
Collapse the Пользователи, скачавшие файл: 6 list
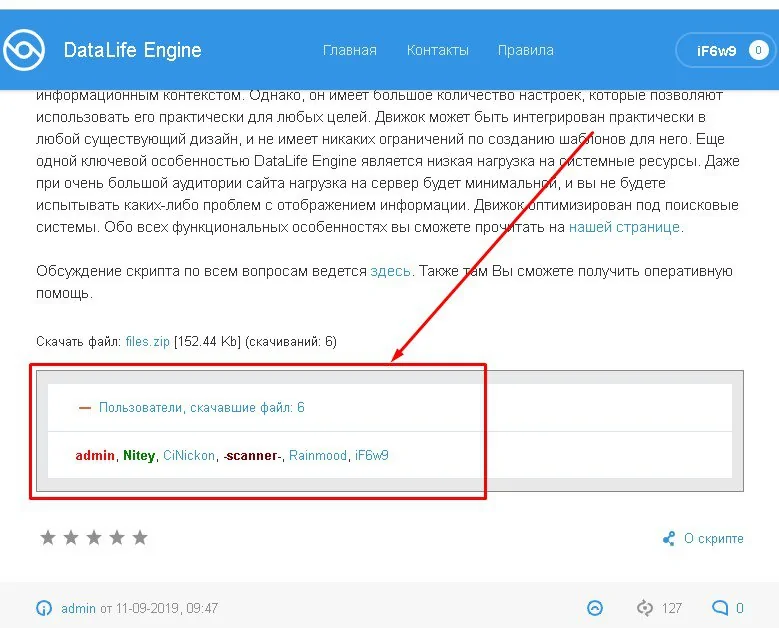202,407
